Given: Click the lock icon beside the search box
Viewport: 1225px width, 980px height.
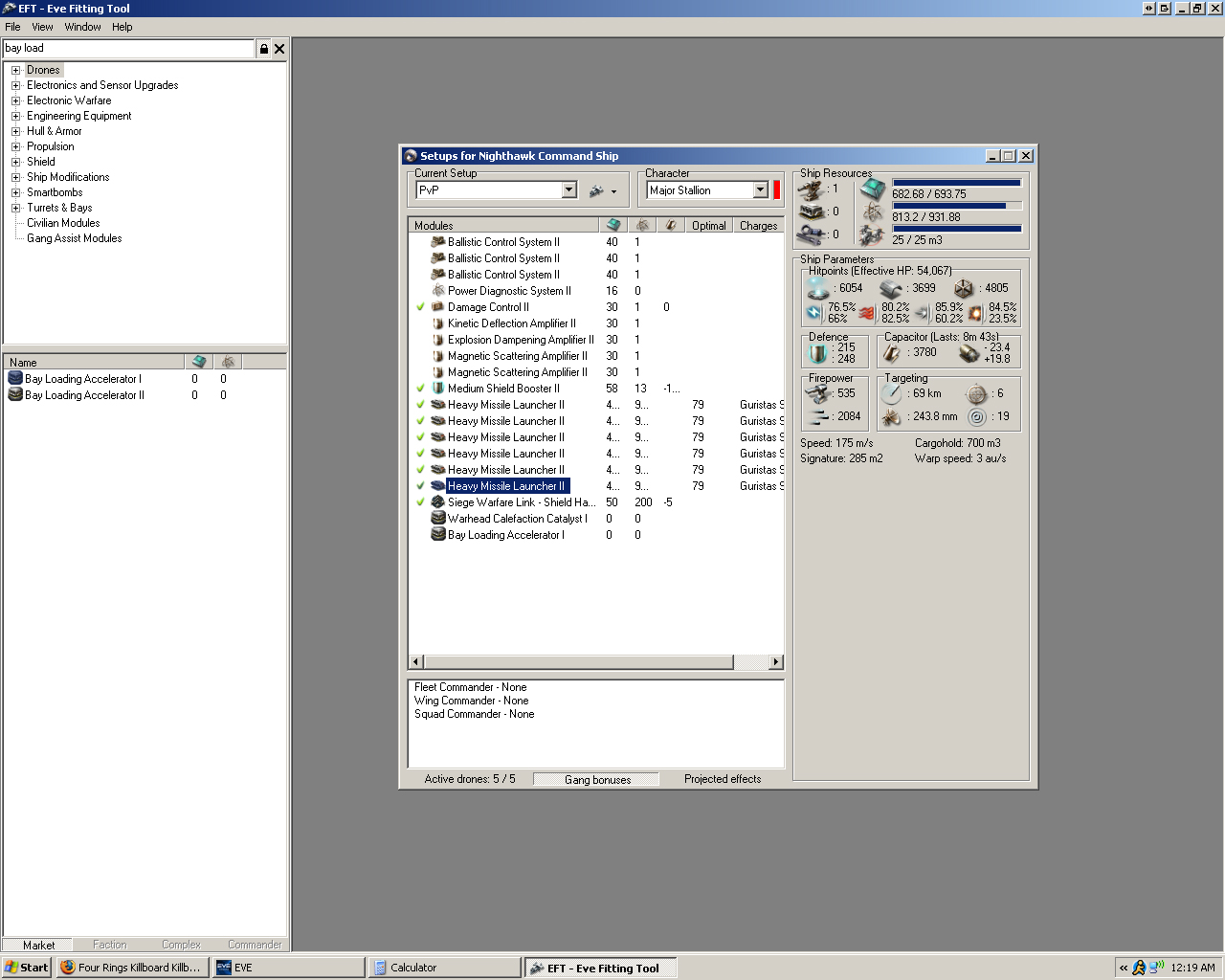Looking at the screenshot, I should pyautogui.click(x=263, y=49).
